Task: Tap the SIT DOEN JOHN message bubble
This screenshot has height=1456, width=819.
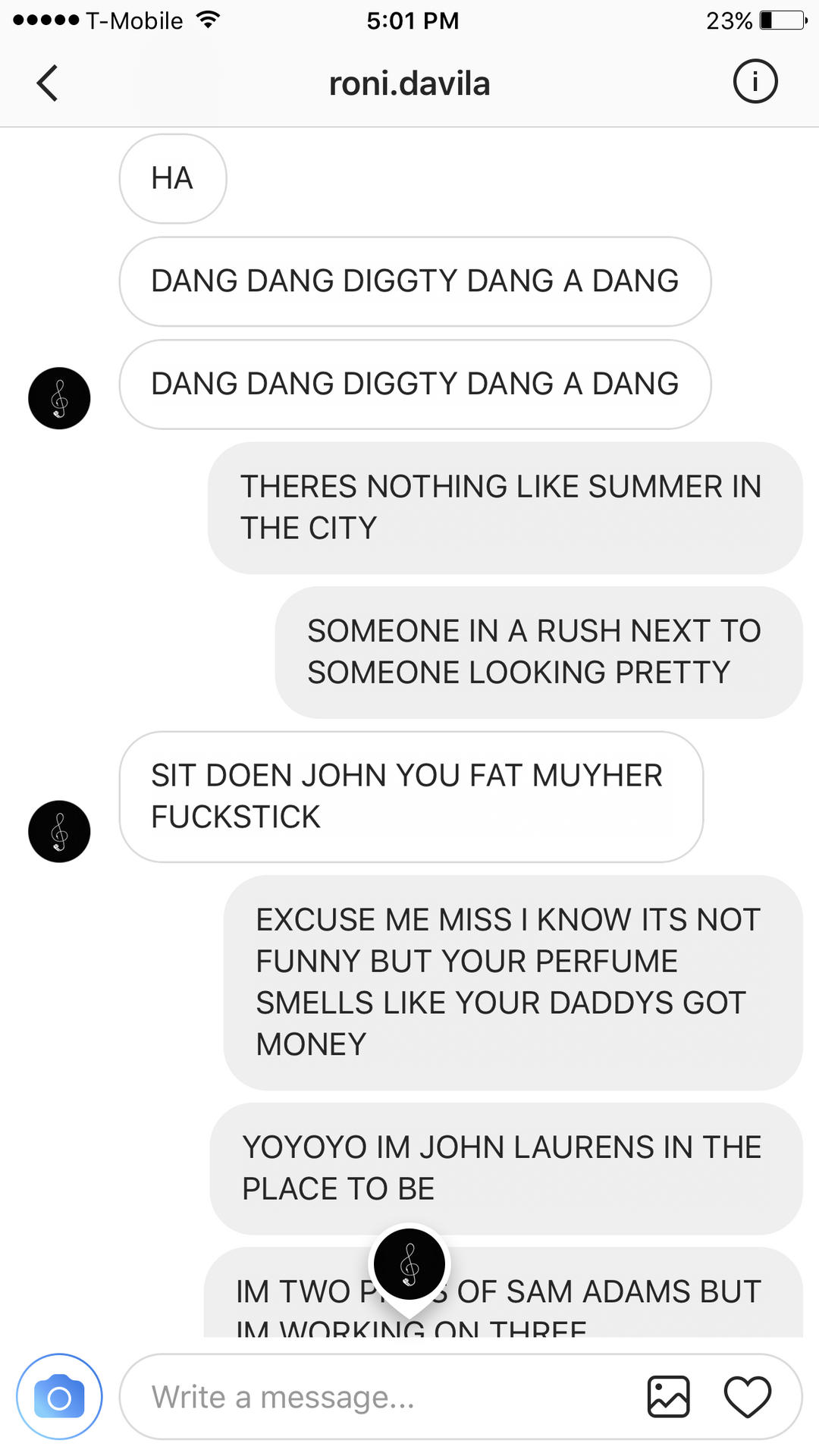Action: (x=411, y=797)
